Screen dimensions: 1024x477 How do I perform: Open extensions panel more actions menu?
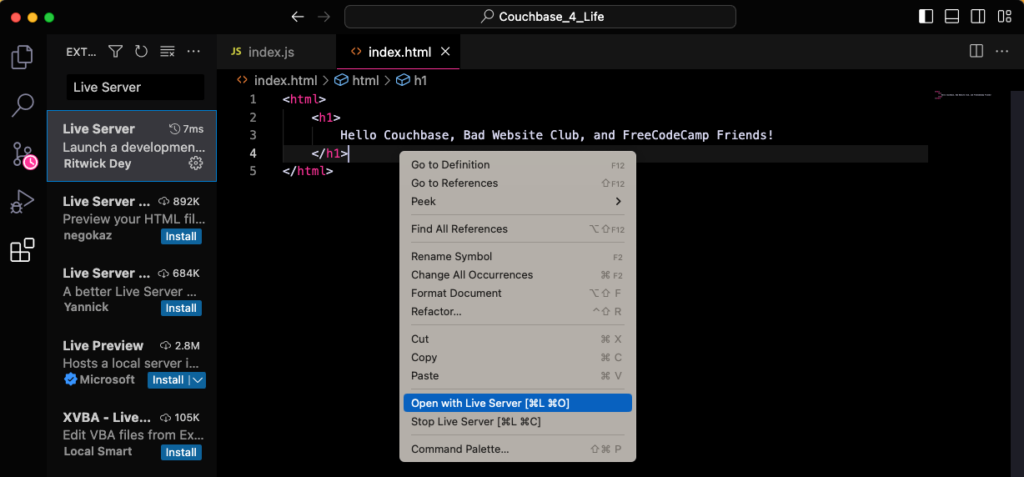click(193, 52)
